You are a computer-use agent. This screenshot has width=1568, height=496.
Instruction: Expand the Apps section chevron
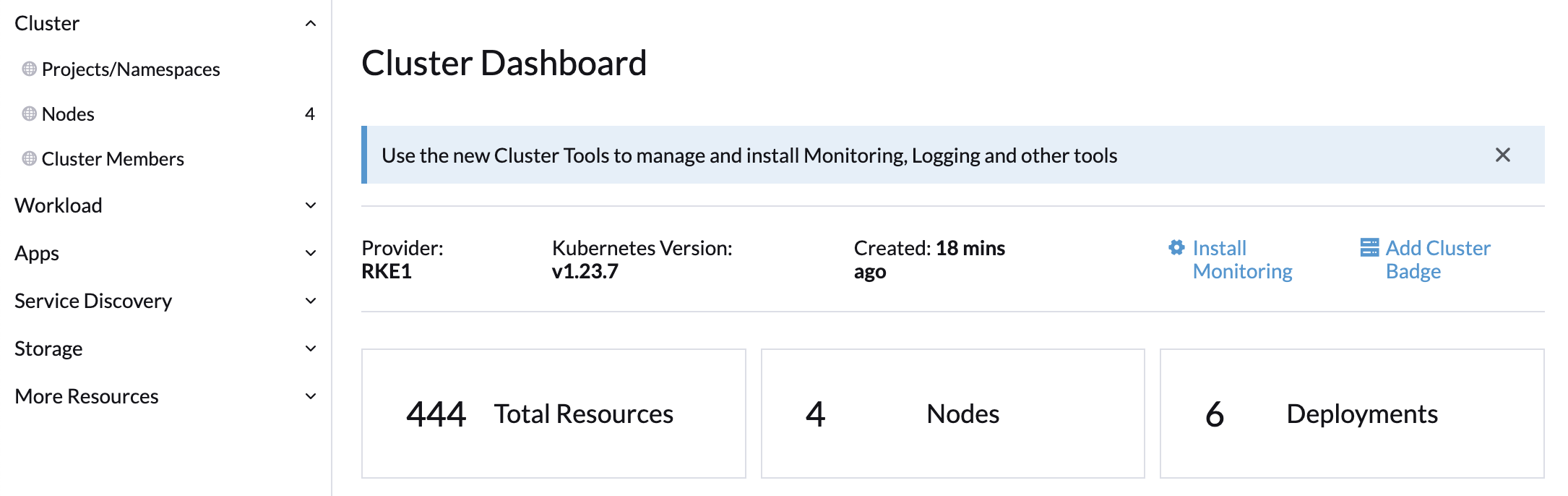click(311, 253)
